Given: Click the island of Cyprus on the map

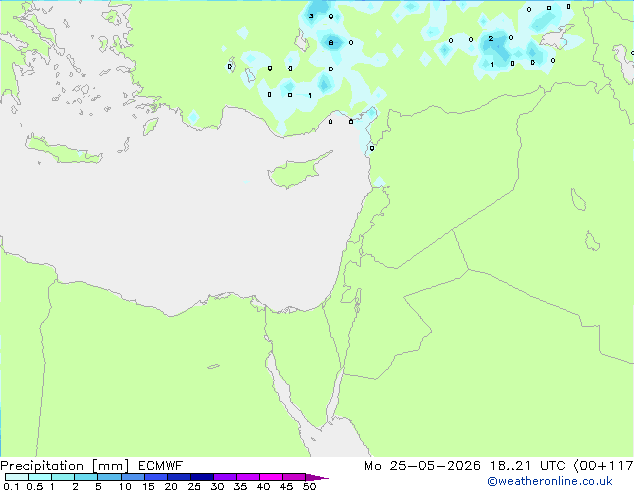Looking at the screenshot, I should (297, 171).
